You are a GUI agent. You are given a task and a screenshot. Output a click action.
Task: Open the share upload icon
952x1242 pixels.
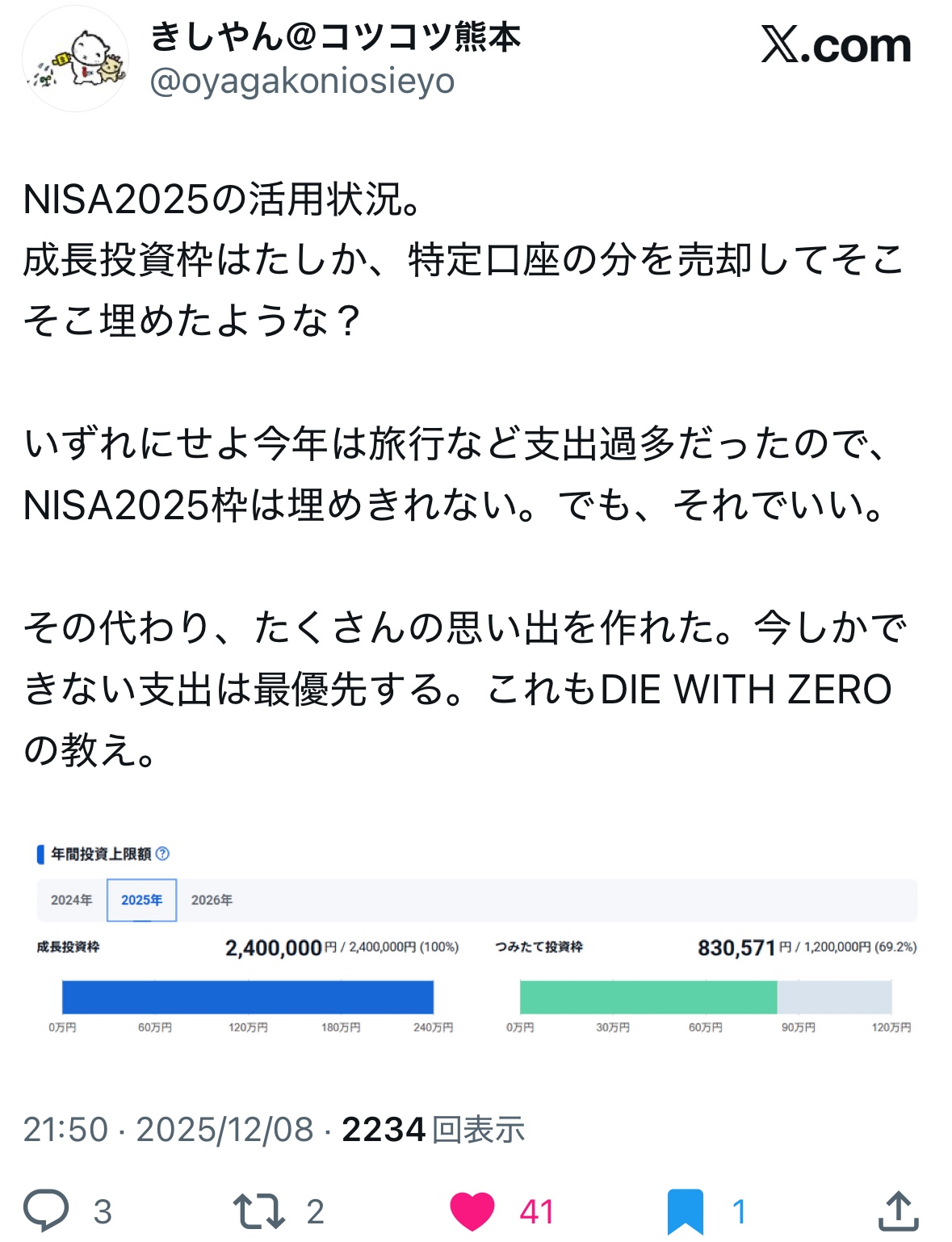[x=898, y=1211]
